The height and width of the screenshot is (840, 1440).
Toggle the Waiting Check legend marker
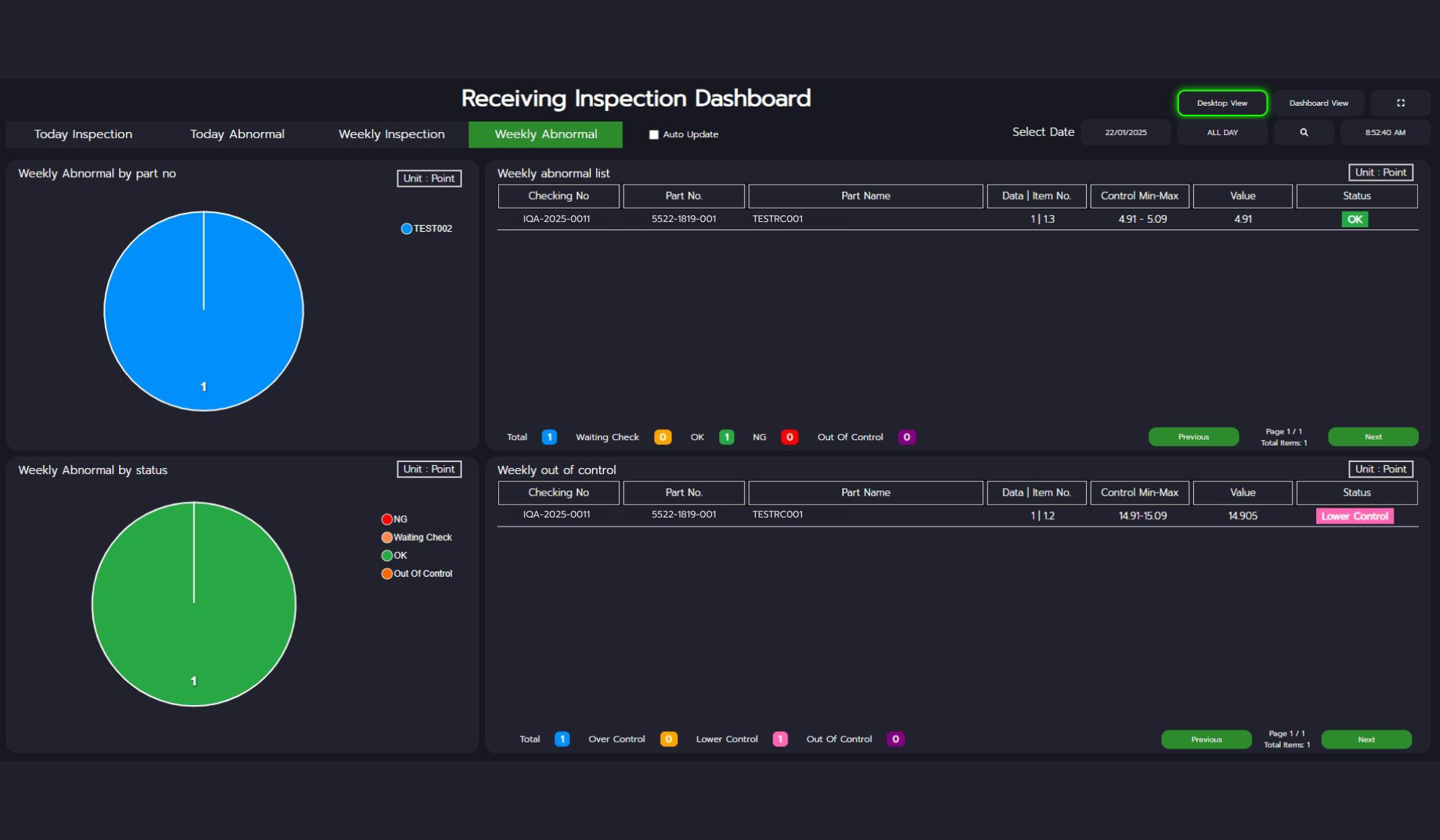point(387,537)
